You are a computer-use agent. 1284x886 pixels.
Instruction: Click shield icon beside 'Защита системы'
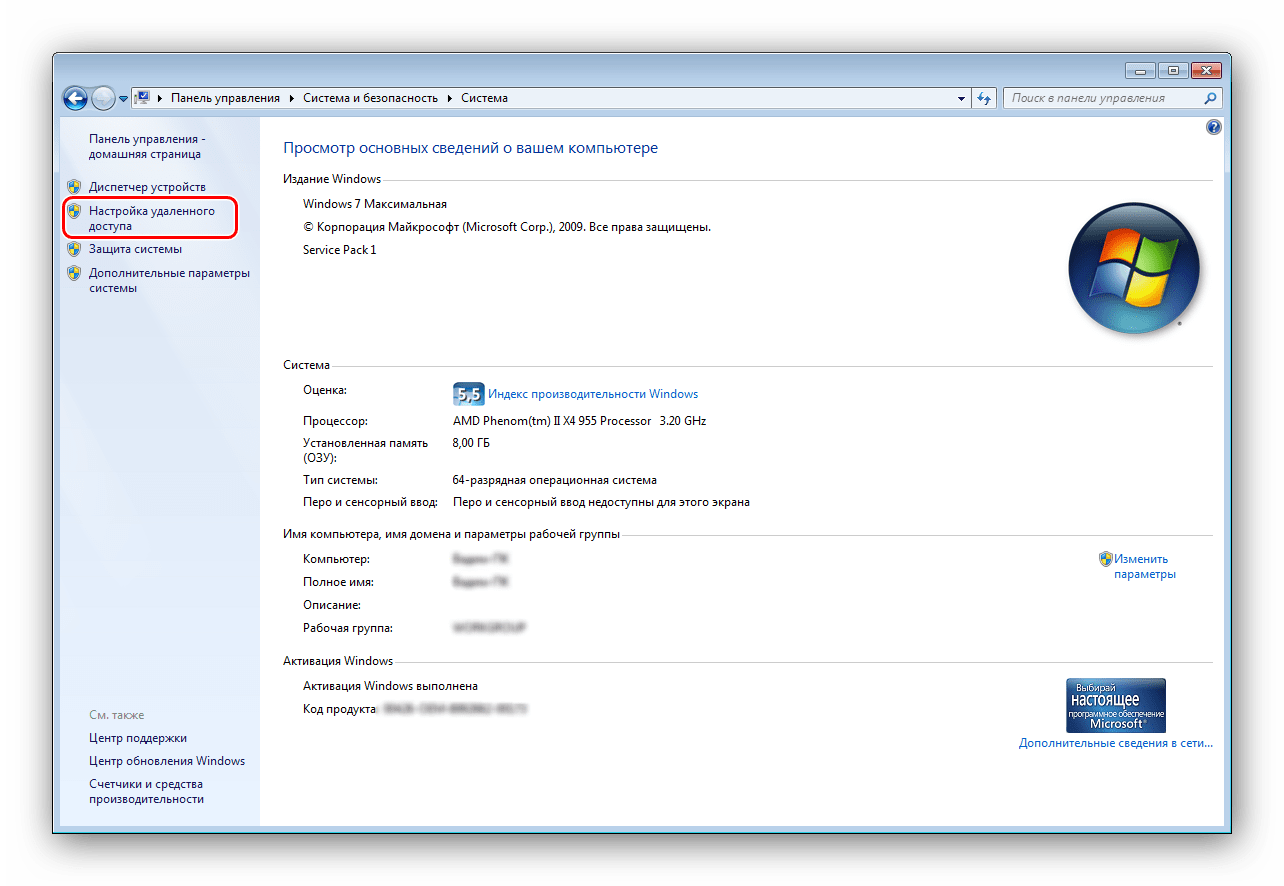pyautogui.click(x=74, y=249)
